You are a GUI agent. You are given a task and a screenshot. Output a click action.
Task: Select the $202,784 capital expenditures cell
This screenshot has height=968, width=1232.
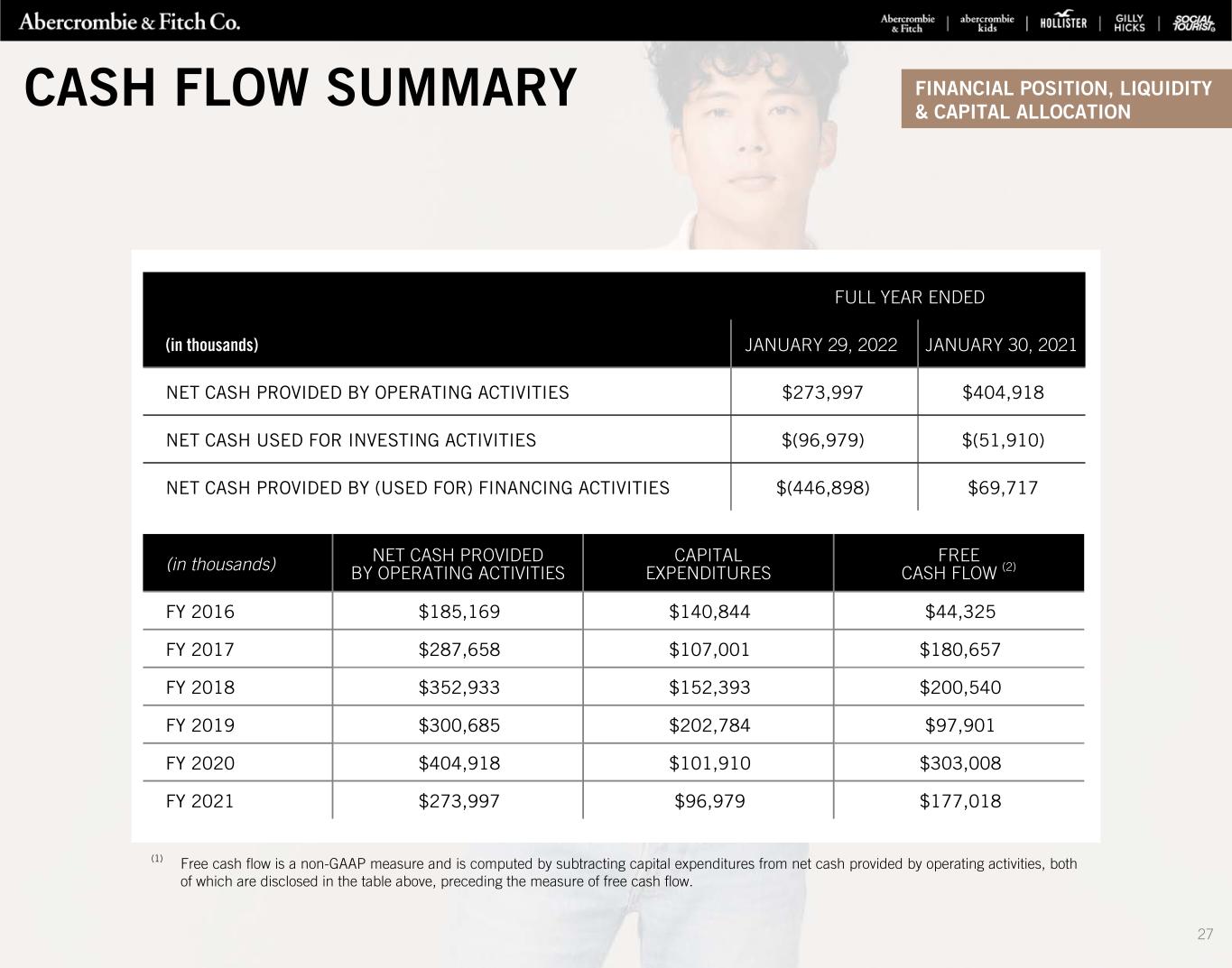709,725
